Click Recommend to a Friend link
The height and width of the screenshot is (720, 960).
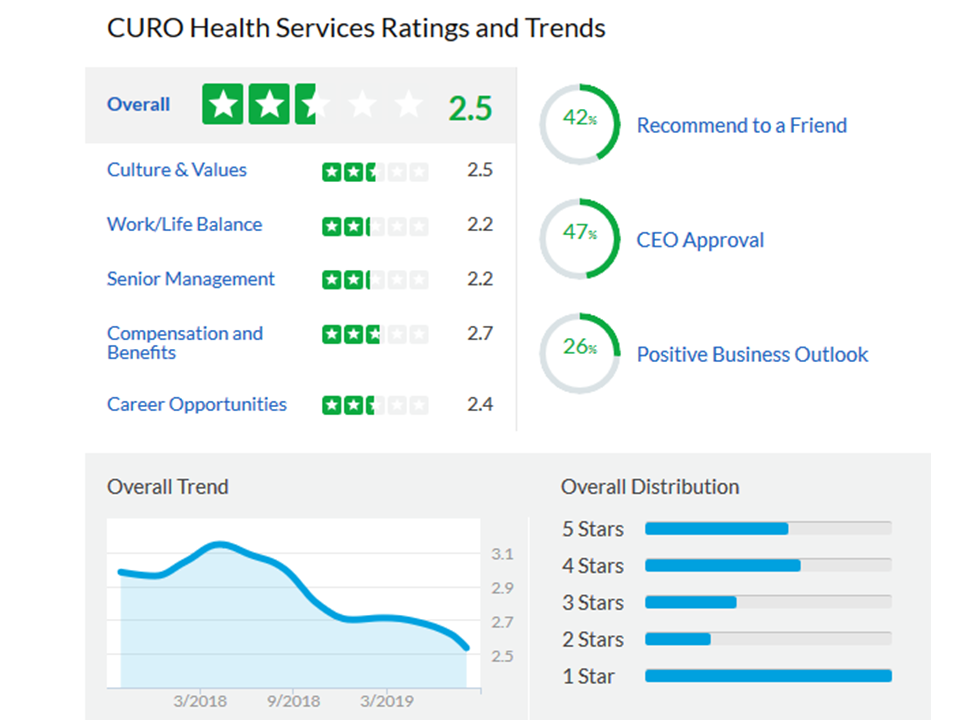click(741, 126)
